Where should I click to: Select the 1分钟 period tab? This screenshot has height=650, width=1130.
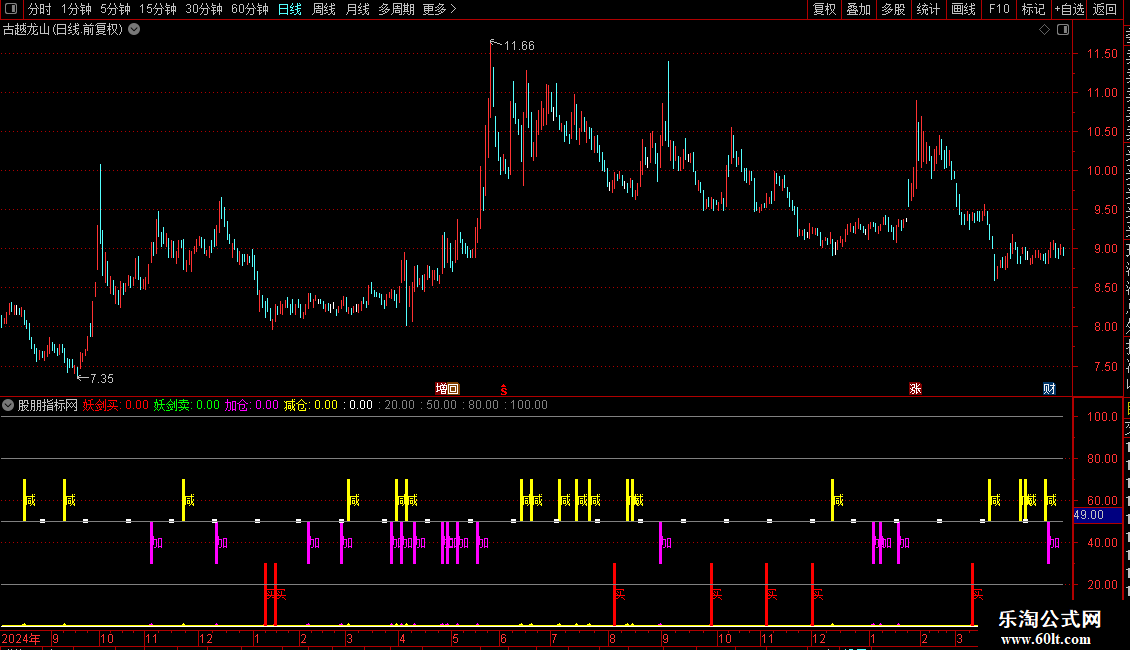pyautogui.click(x=76, y=9)
